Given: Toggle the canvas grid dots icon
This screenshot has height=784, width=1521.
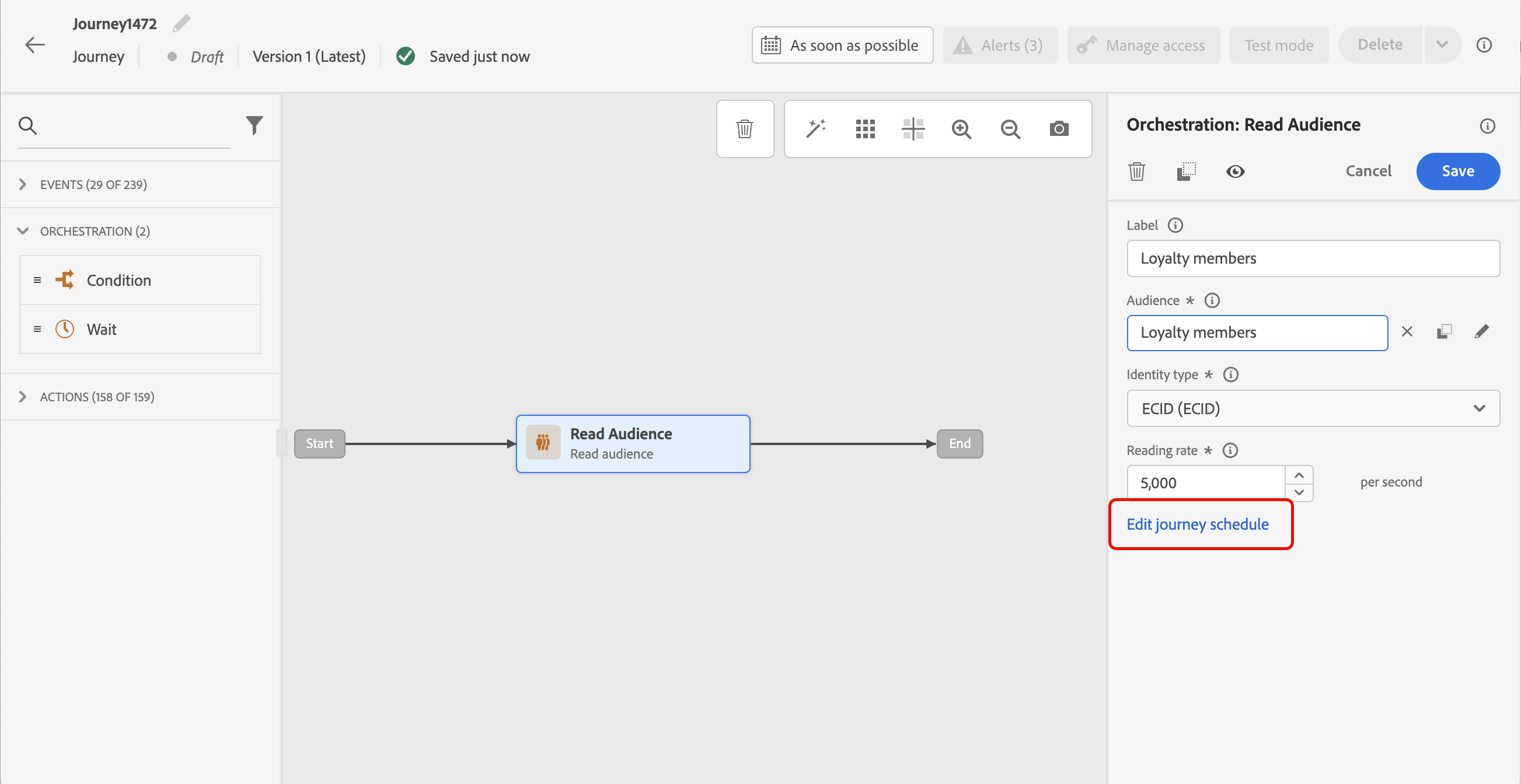Looking at the screenshot, I should click(864, 128).
